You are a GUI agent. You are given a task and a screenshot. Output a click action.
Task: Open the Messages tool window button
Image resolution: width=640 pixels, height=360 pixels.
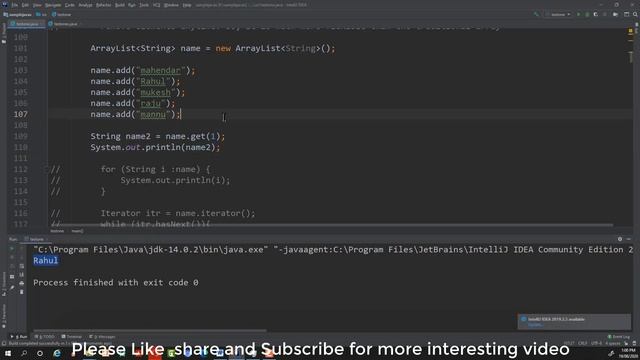[102, 337]
